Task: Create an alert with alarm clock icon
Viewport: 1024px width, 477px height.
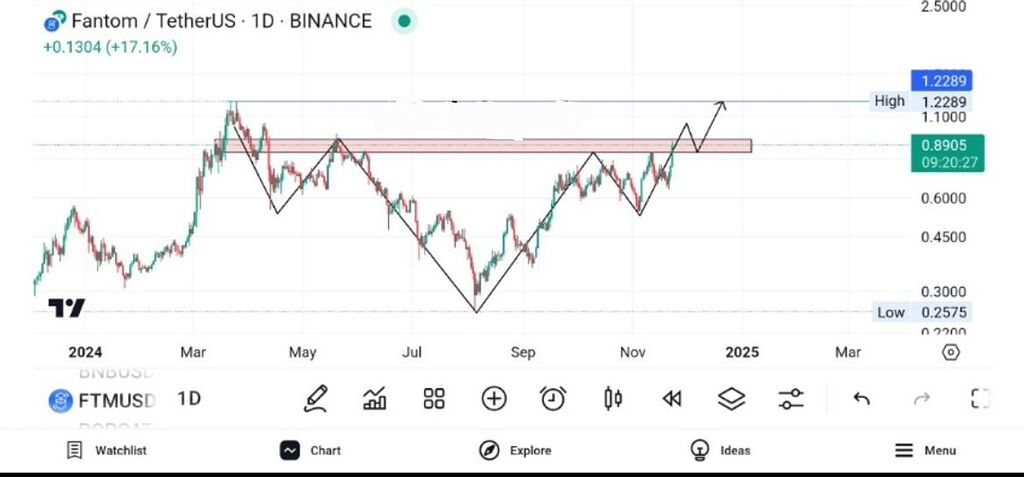Action: 553,399
